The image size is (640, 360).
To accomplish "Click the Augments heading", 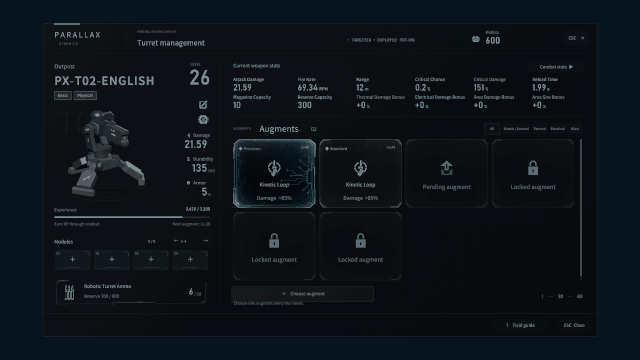I will click(x=279, y=129).
